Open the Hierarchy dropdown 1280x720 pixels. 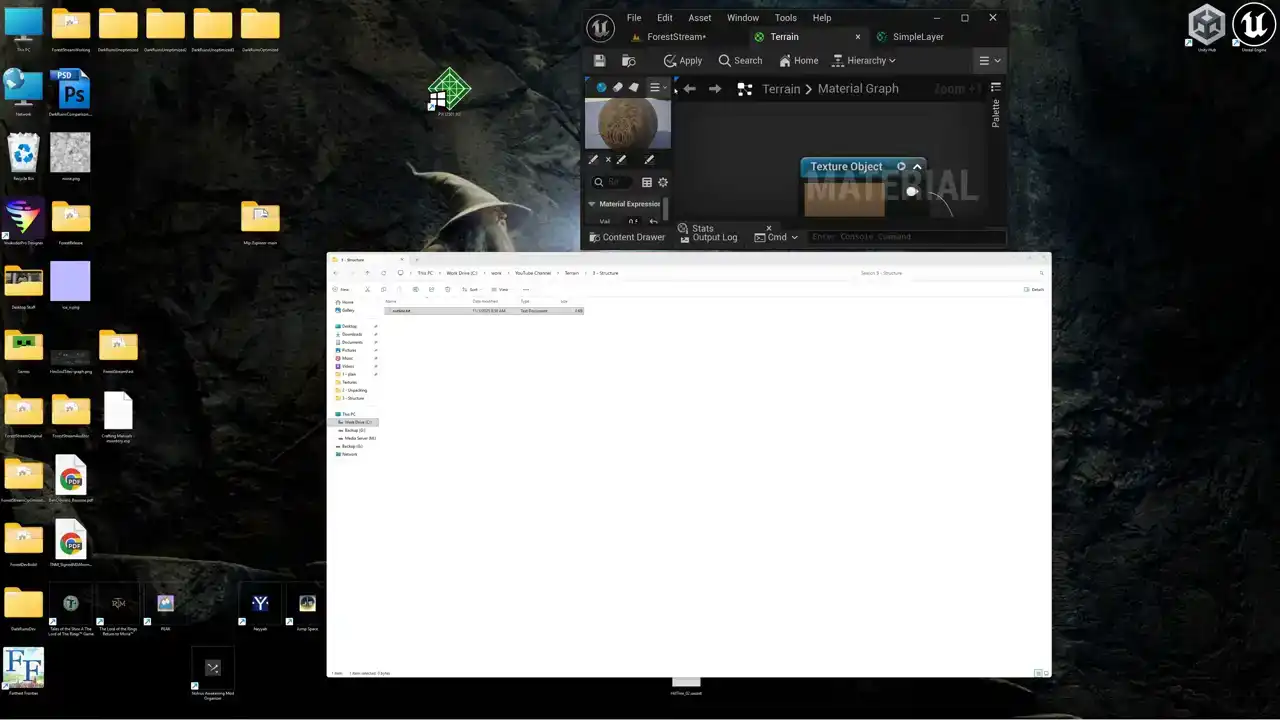864,61
